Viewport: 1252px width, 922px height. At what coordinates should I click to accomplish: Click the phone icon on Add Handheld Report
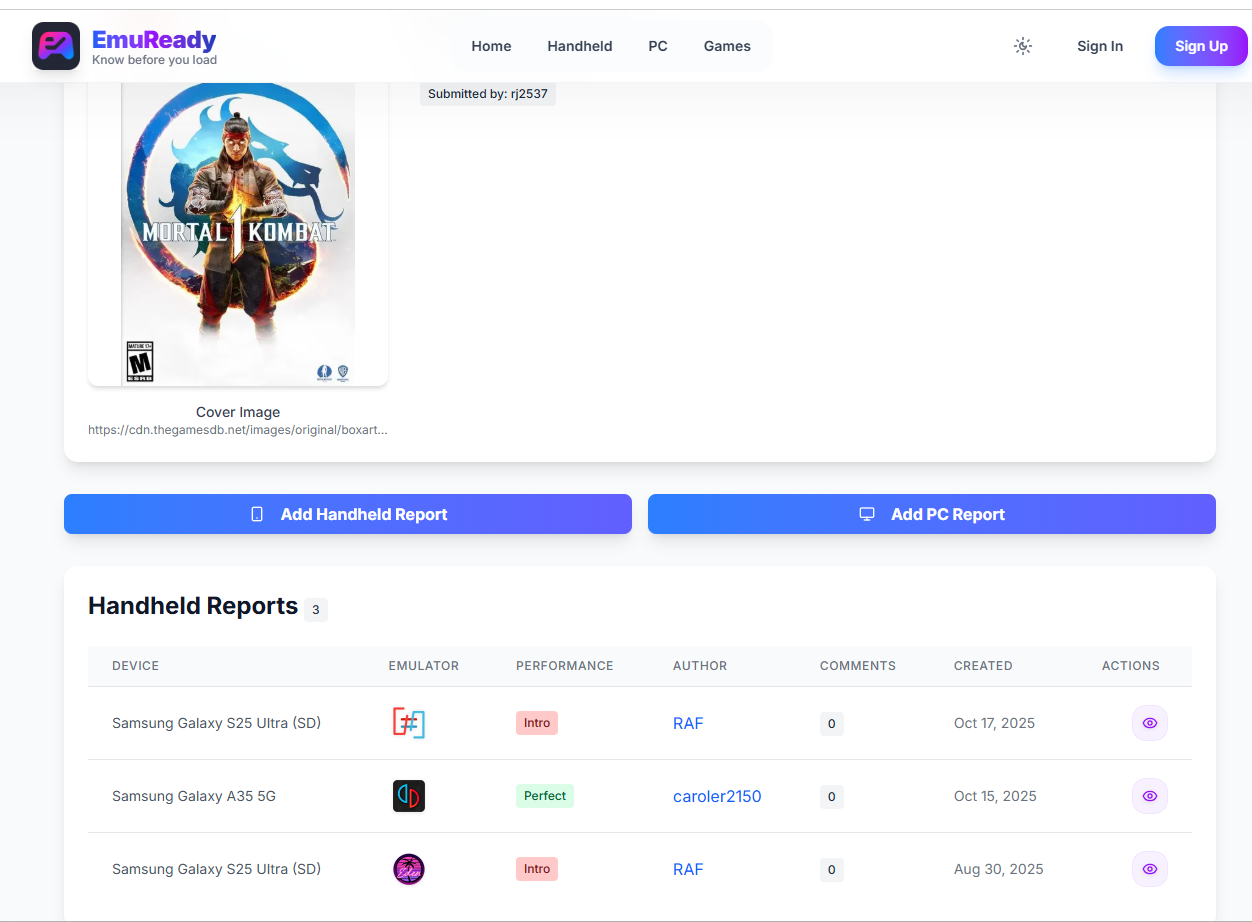(x=257, y=514)
